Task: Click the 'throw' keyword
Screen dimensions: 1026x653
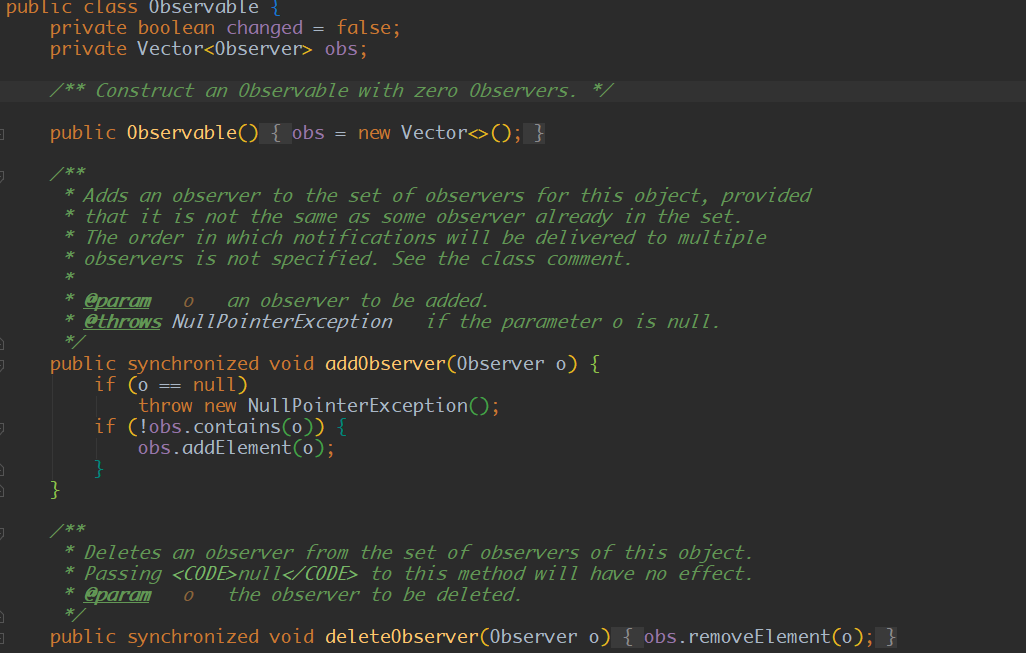Action: (165, 406)
